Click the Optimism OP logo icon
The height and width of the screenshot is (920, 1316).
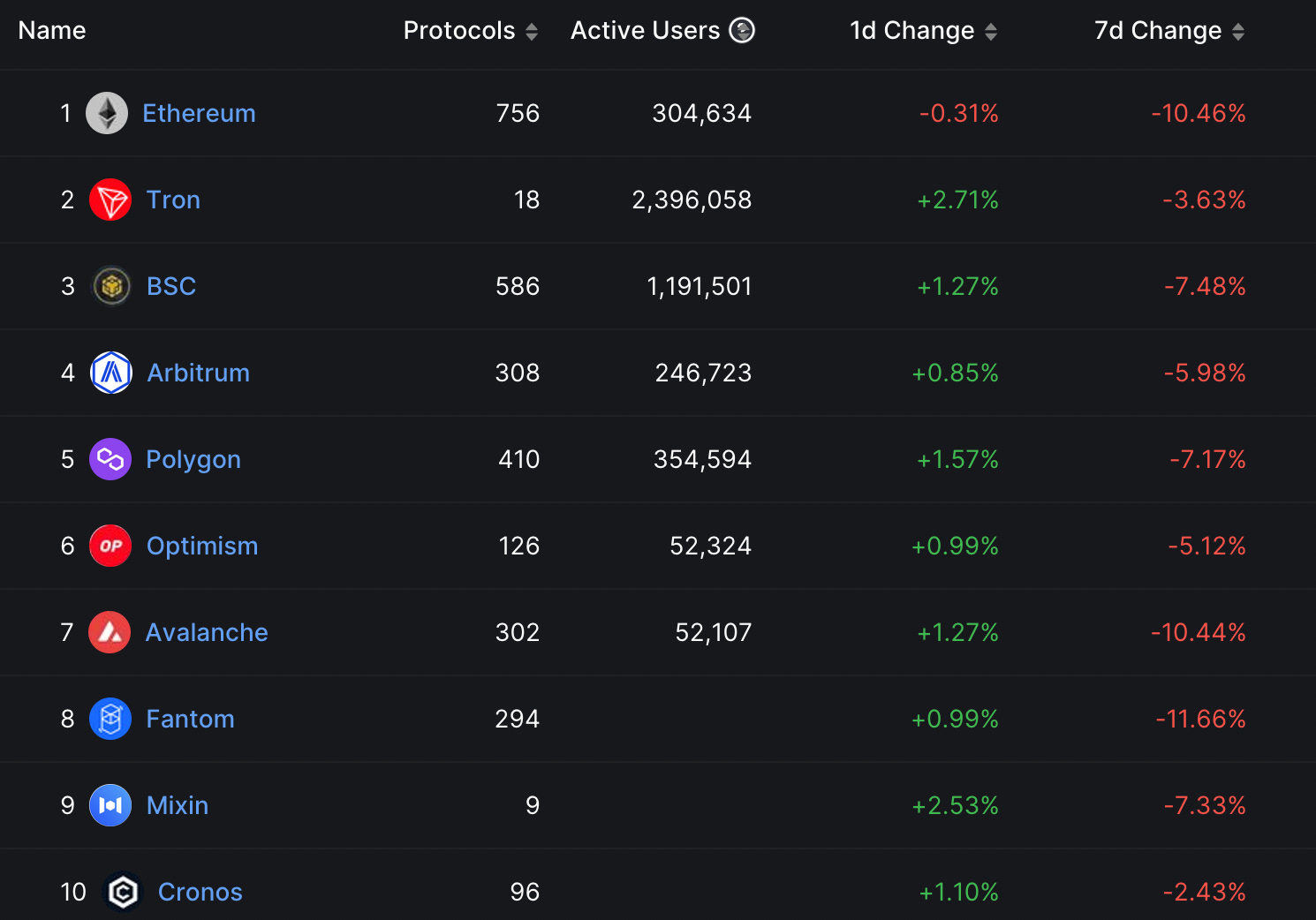110,546
